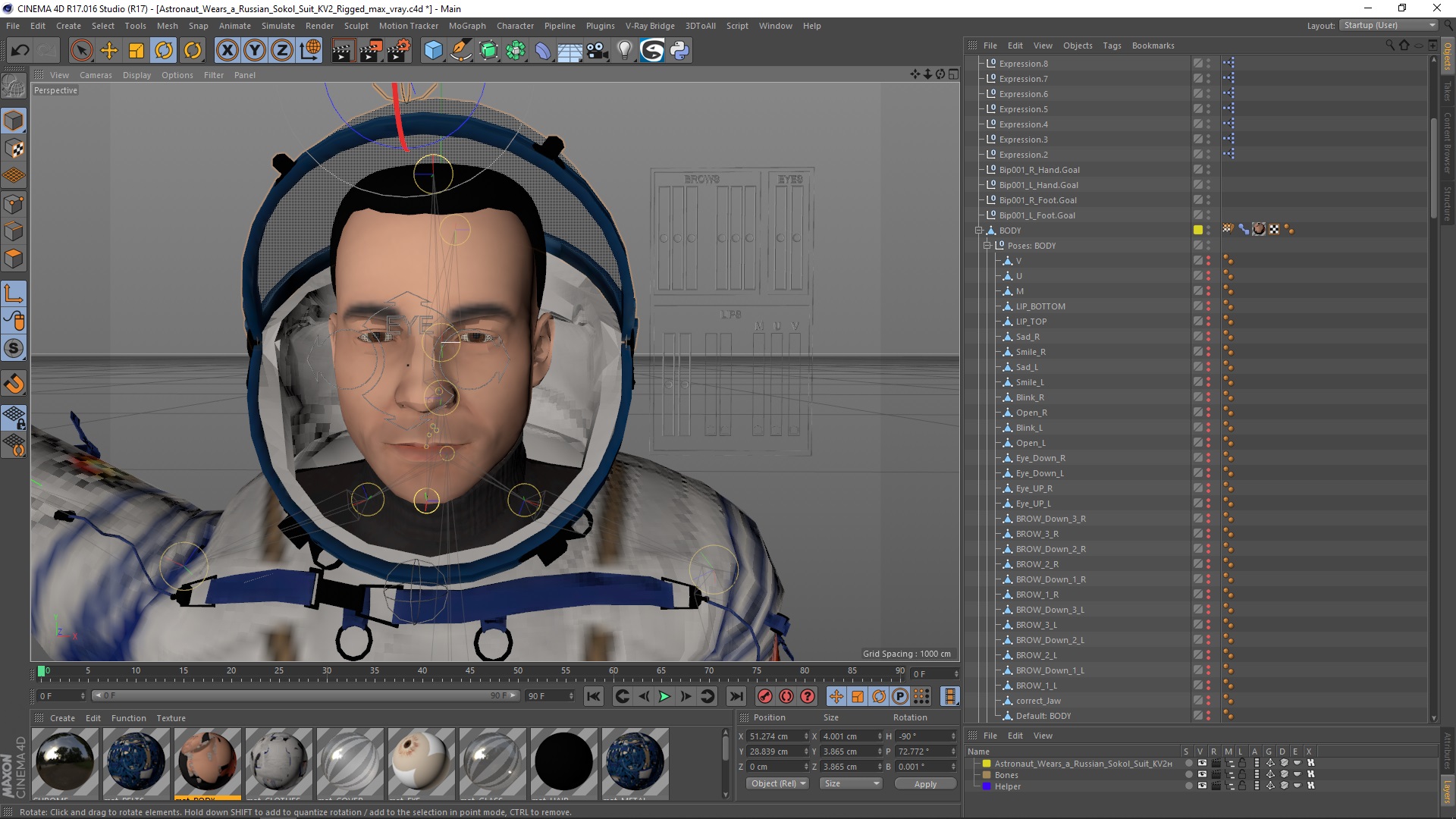Click timeline marker at frame 45
1456x819 pixels.
[x=470, y=672]
